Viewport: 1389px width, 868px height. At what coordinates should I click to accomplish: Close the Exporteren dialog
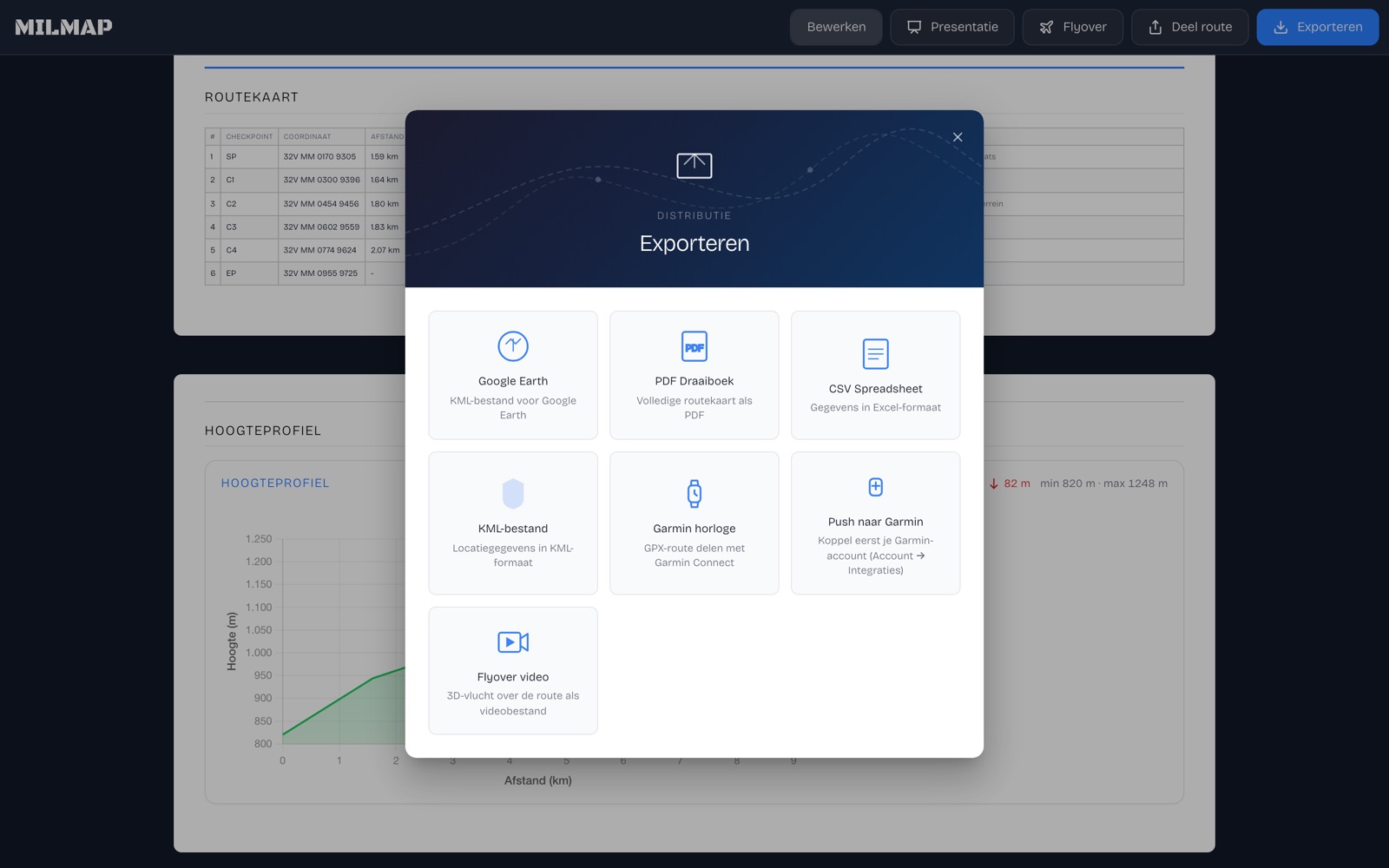pos(958,137)
